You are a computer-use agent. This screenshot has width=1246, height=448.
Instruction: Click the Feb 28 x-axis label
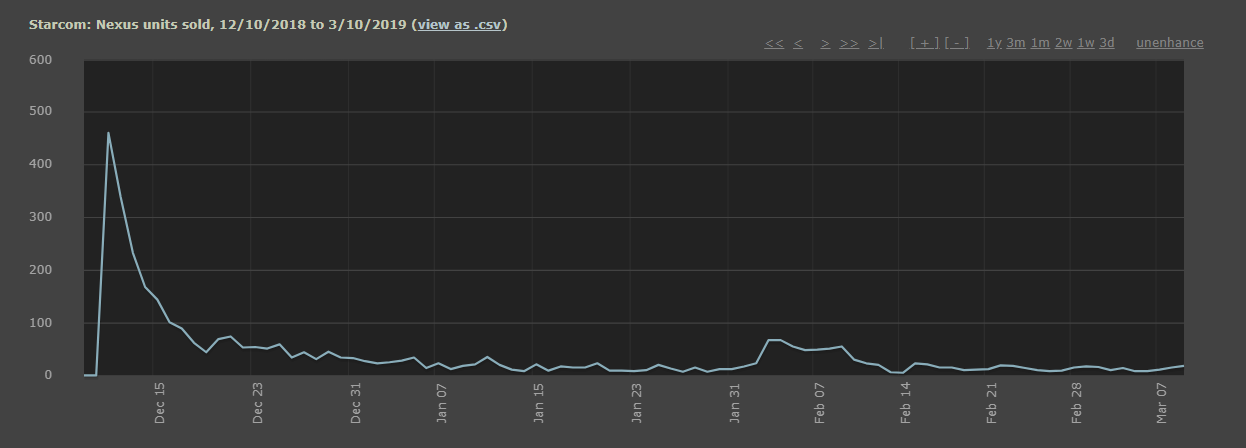point(1077,401)
